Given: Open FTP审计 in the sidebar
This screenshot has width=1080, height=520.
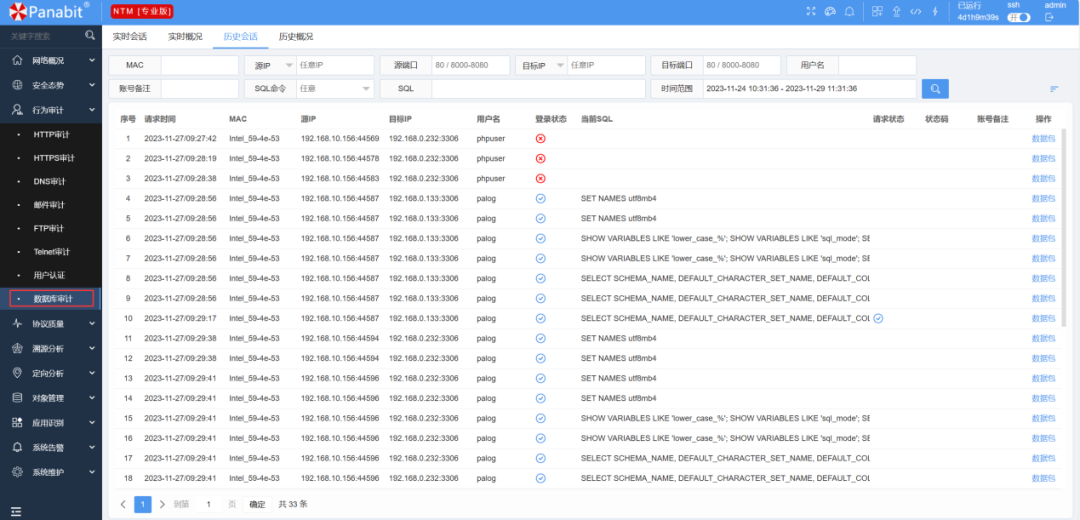Looking at the screenshot, I should (48, 228).
